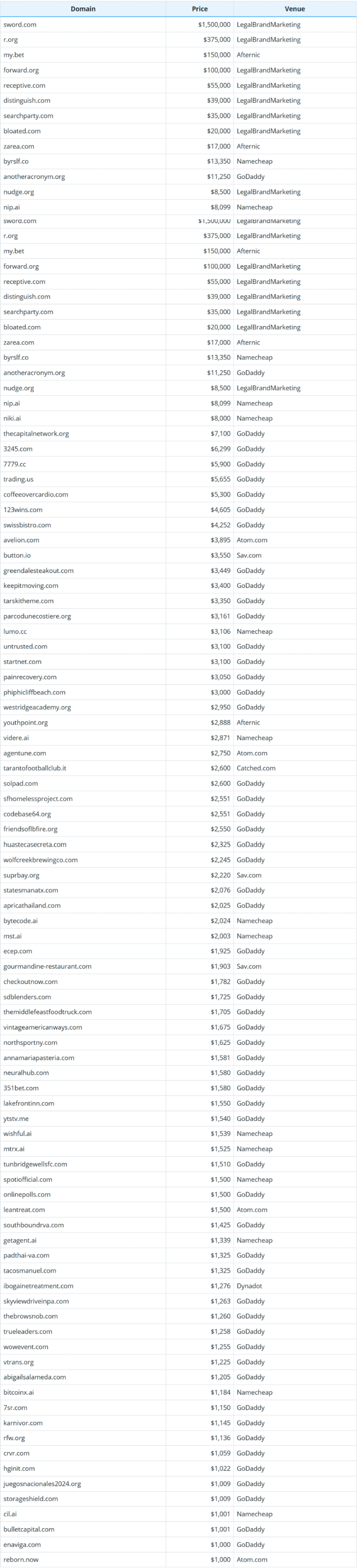Open the niki.ai domain link
Image resolution: width=357 pixels, height=1568 pixels.
click(x=12, y=419)
